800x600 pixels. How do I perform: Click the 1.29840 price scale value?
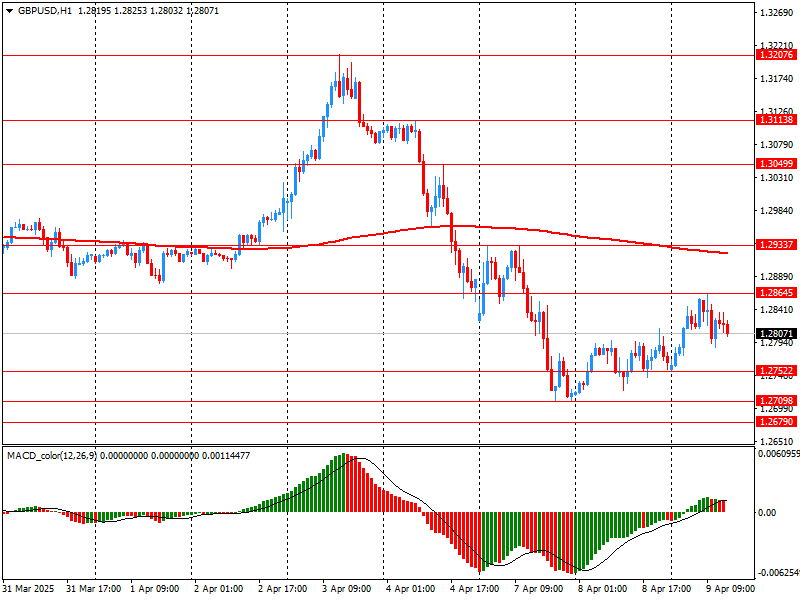[x=776, y=211]
